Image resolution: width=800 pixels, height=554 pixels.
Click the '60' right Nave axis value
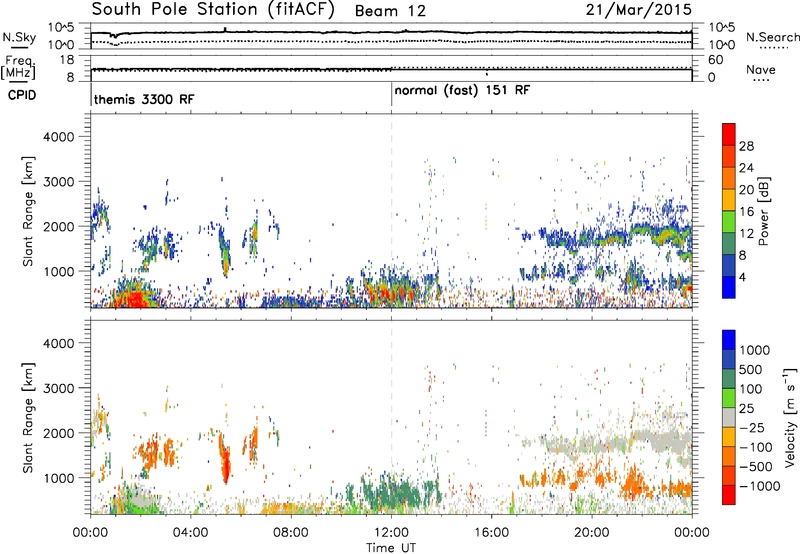click(715, 60)
